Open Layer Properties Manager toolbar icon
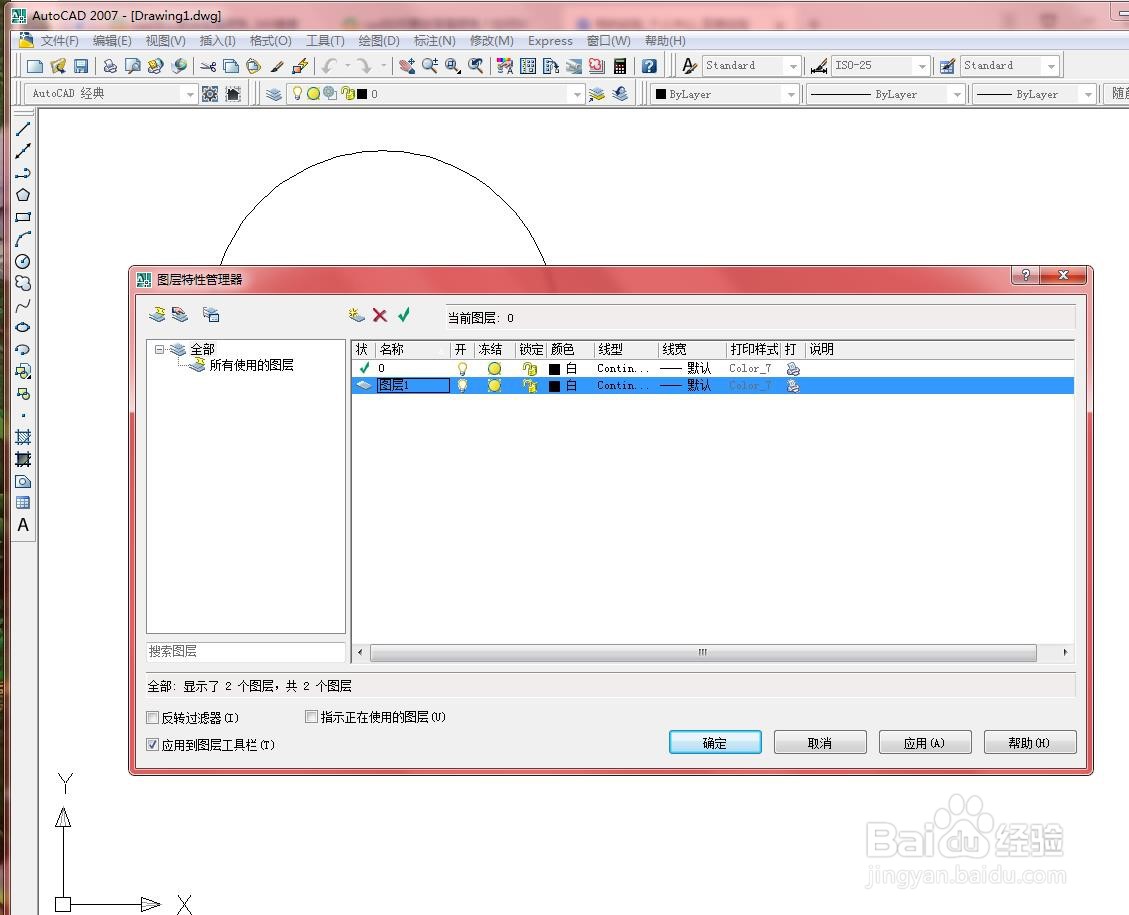This screenshot has width=1129, height=915. [274, 94]
